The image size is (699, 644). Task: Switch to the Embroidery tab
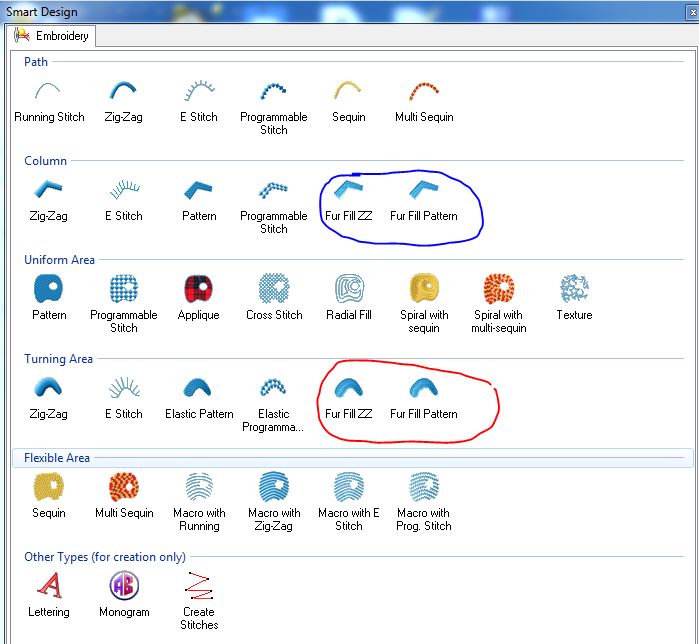(51, 36)
